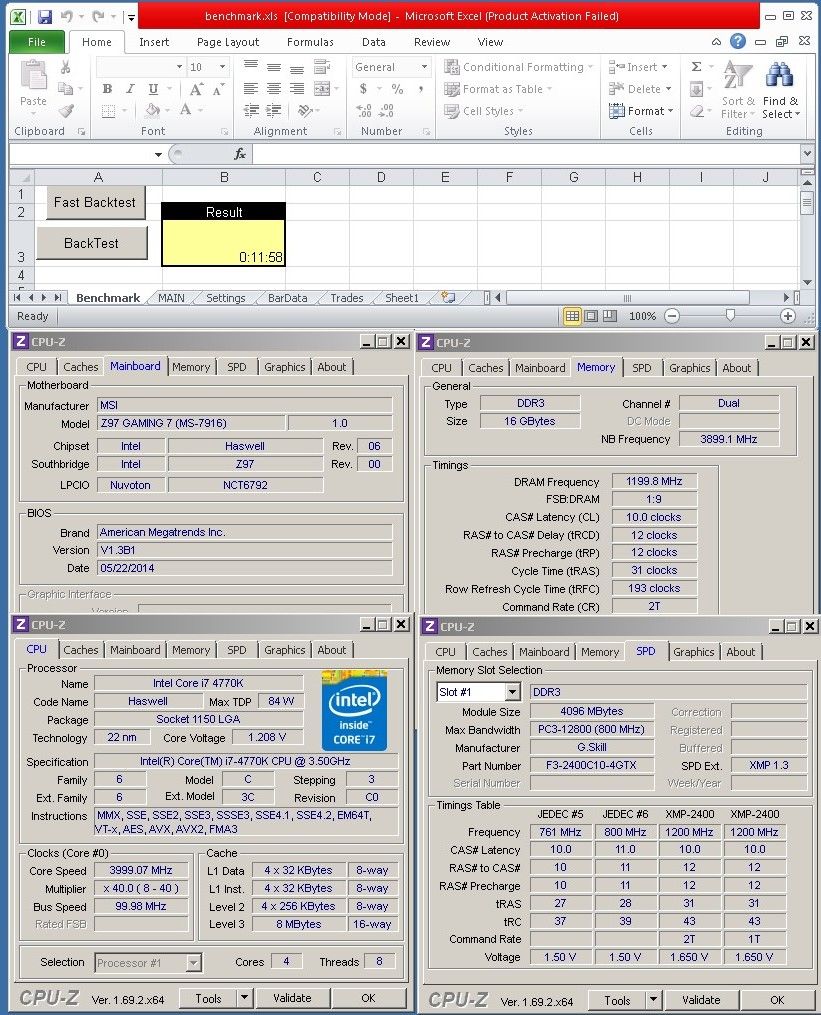Image resolution: width=821 pixels, height=1015 pixels.
Task: Click the AutoSum sigma icon
Action: 696,67
